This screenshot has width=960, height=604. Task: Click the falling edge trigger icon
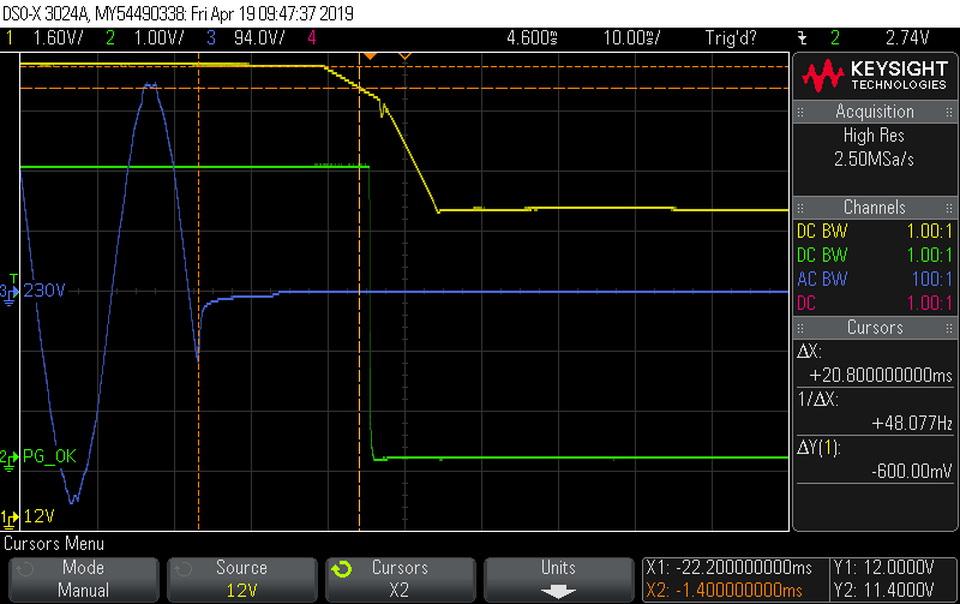coord(802,38)
